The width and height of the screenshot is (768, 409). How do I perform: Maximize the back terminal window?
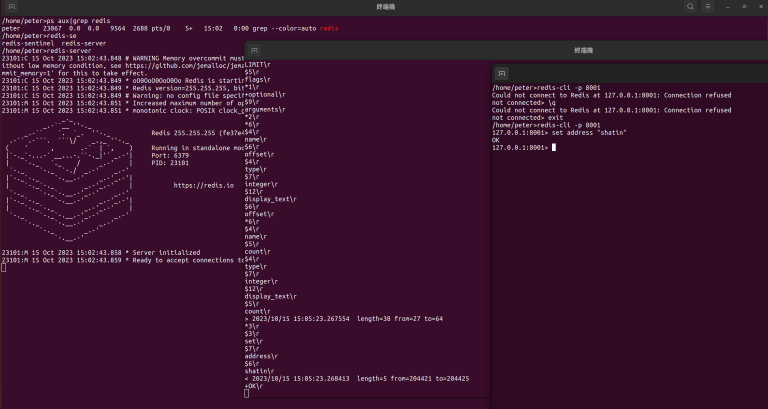click(744, 7)
